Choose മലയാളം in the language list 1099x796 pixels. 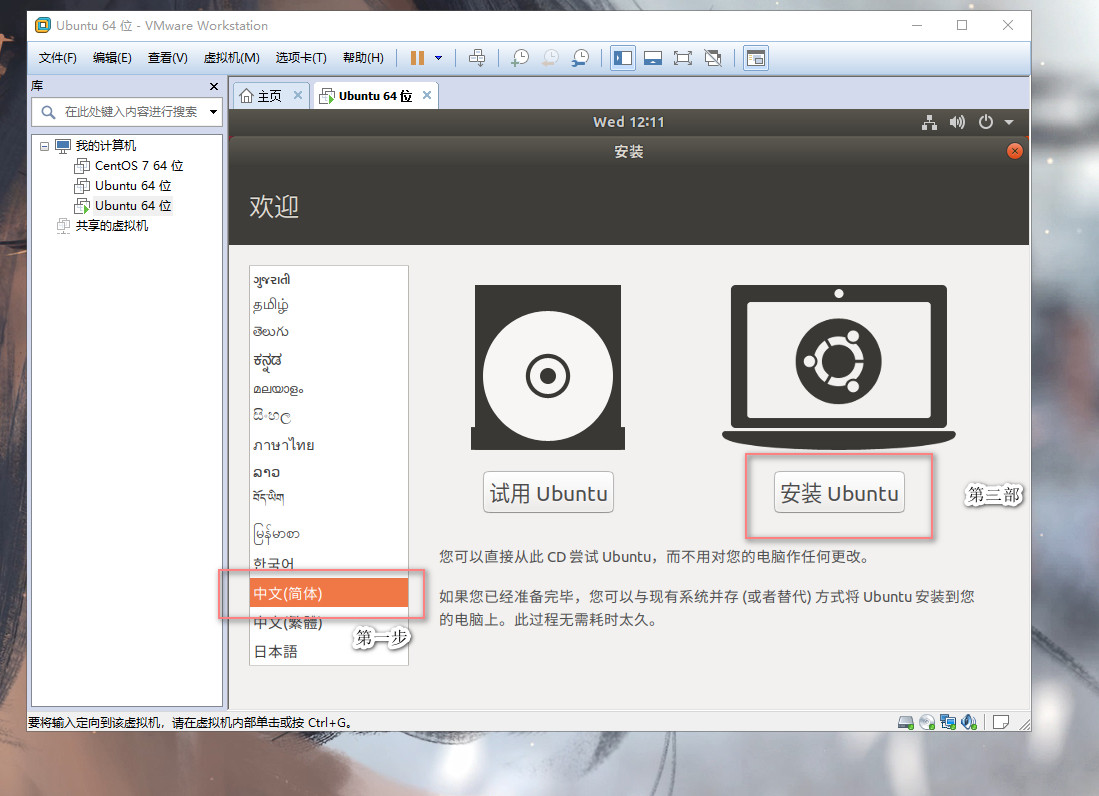(329, 389)
